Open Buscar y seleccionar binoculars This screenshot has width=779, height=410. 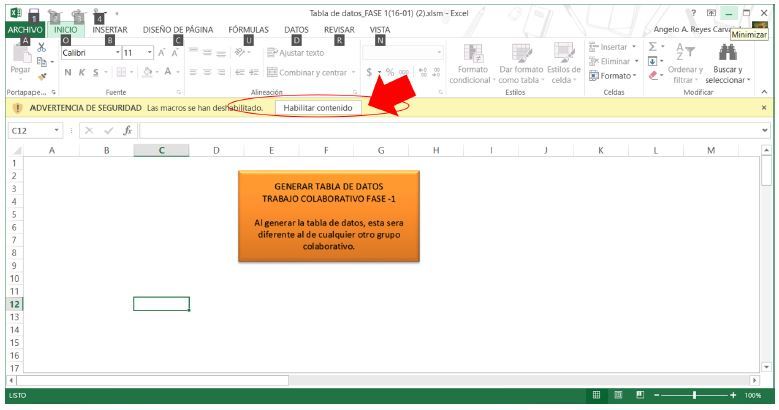(x=727, y=64)
